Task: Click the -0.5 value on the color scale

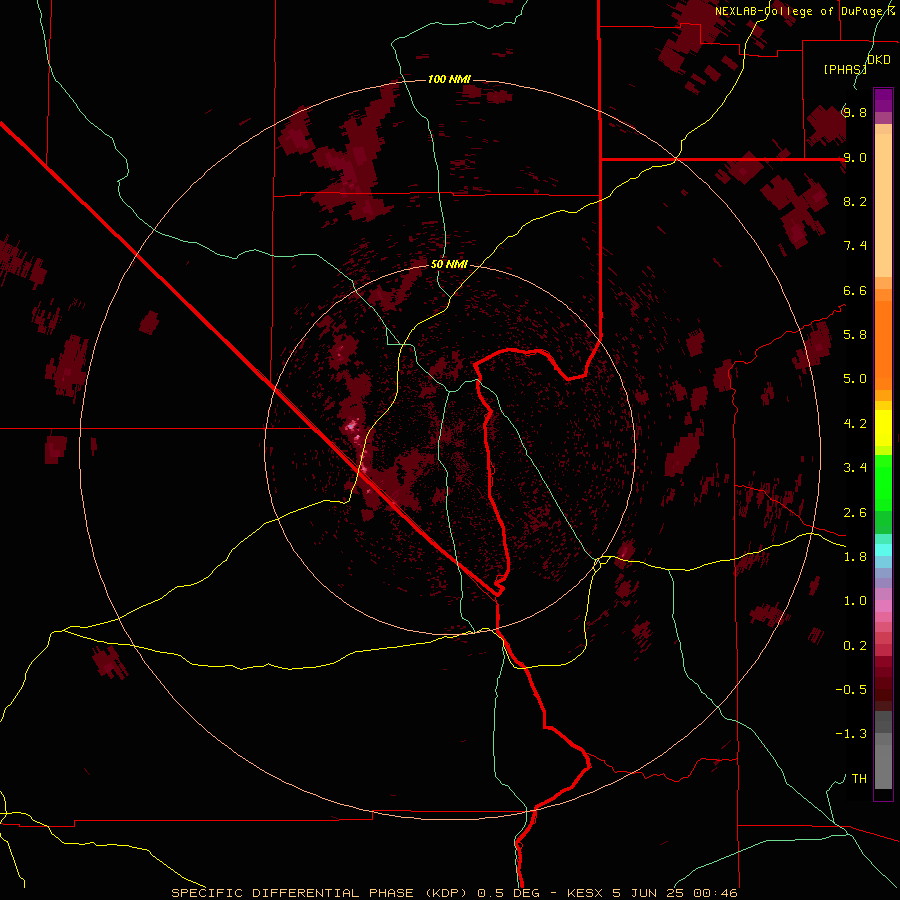Action: click(x=851, y=690)
